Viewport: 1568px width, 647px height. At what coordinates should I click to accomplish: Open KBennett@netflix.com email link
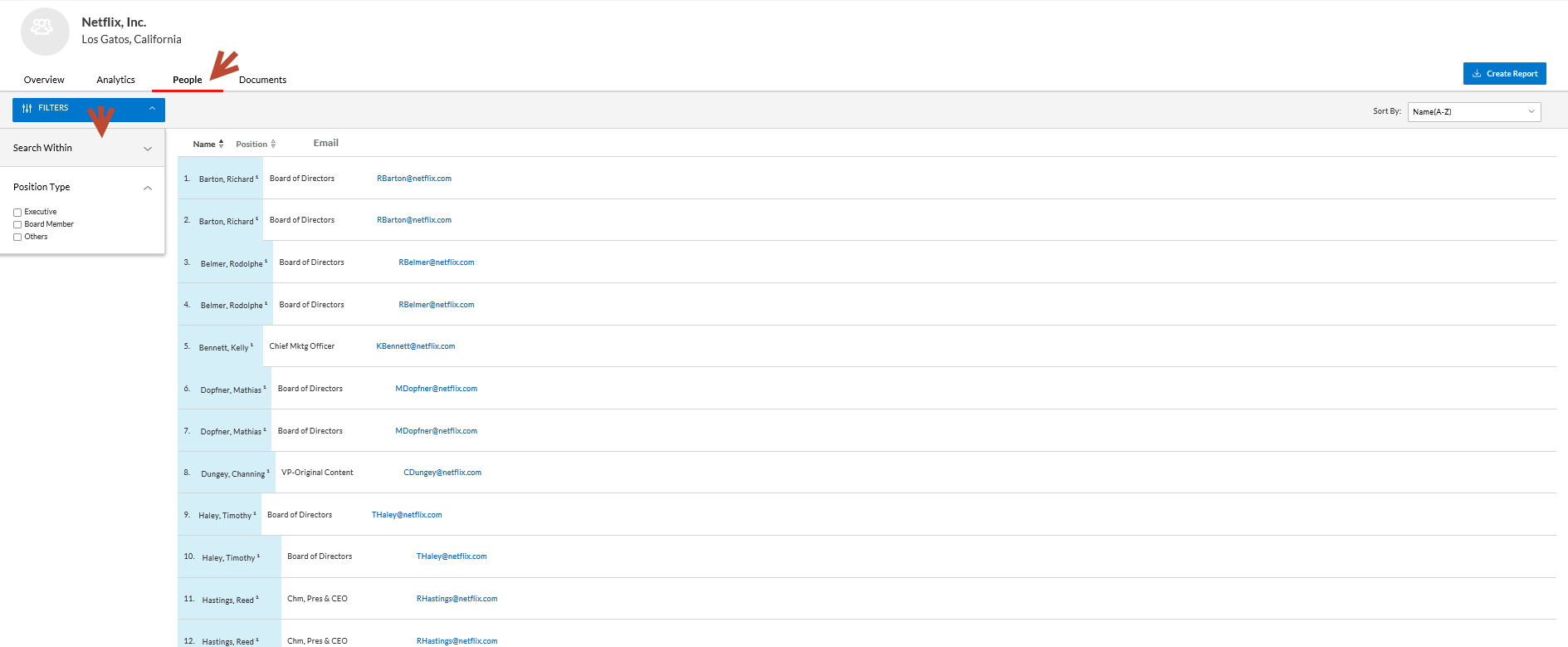(x=416, y=346)
